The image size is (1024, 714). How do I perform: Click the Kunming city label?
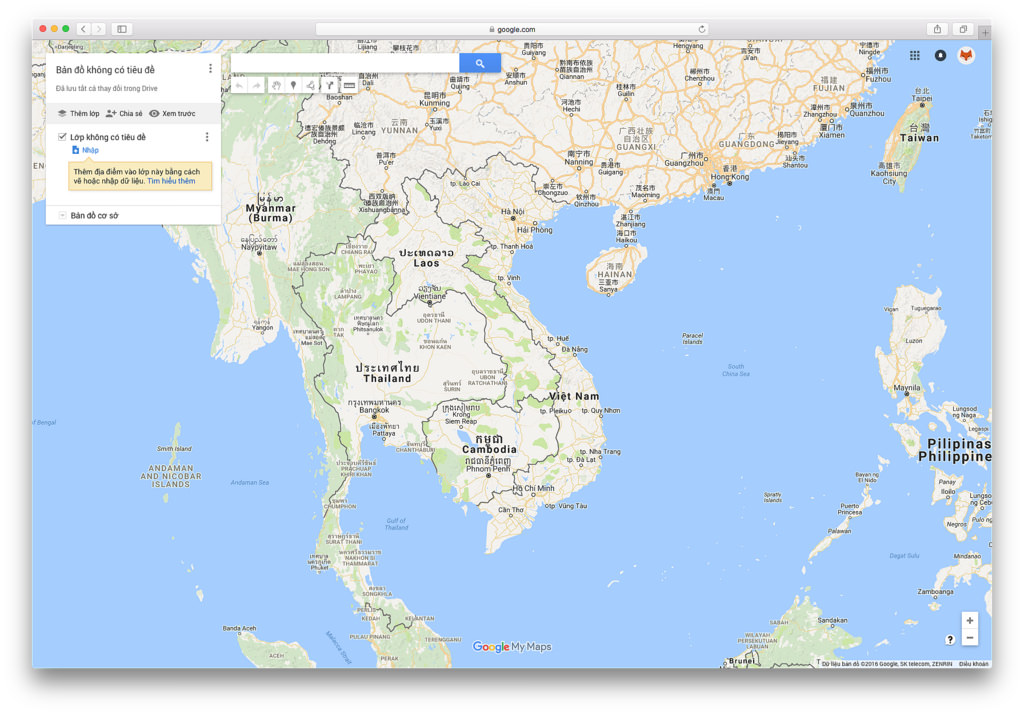click(x=434, y=103)
